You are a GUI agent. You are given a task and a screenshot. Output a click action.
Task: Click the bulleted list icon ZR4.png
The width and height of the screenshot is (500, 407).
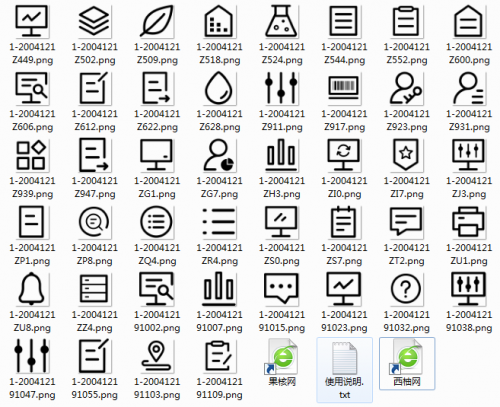tap(219, 222)
